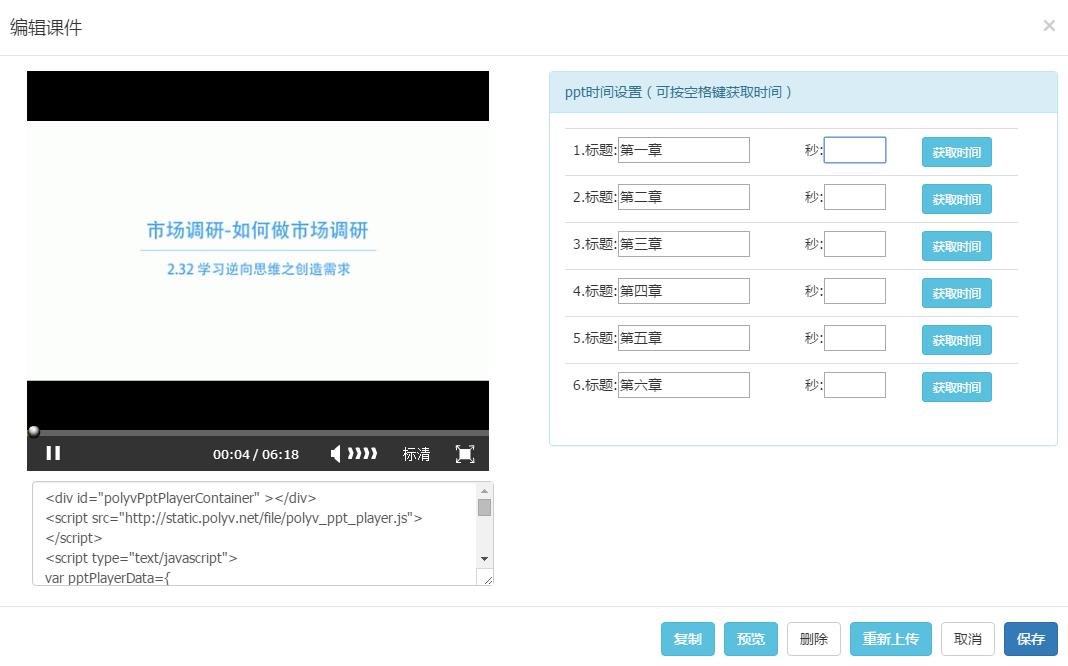Click the seconds input beside 第五章
Image resolution: width=1068 pixels, height=666 pixels.
855,337
